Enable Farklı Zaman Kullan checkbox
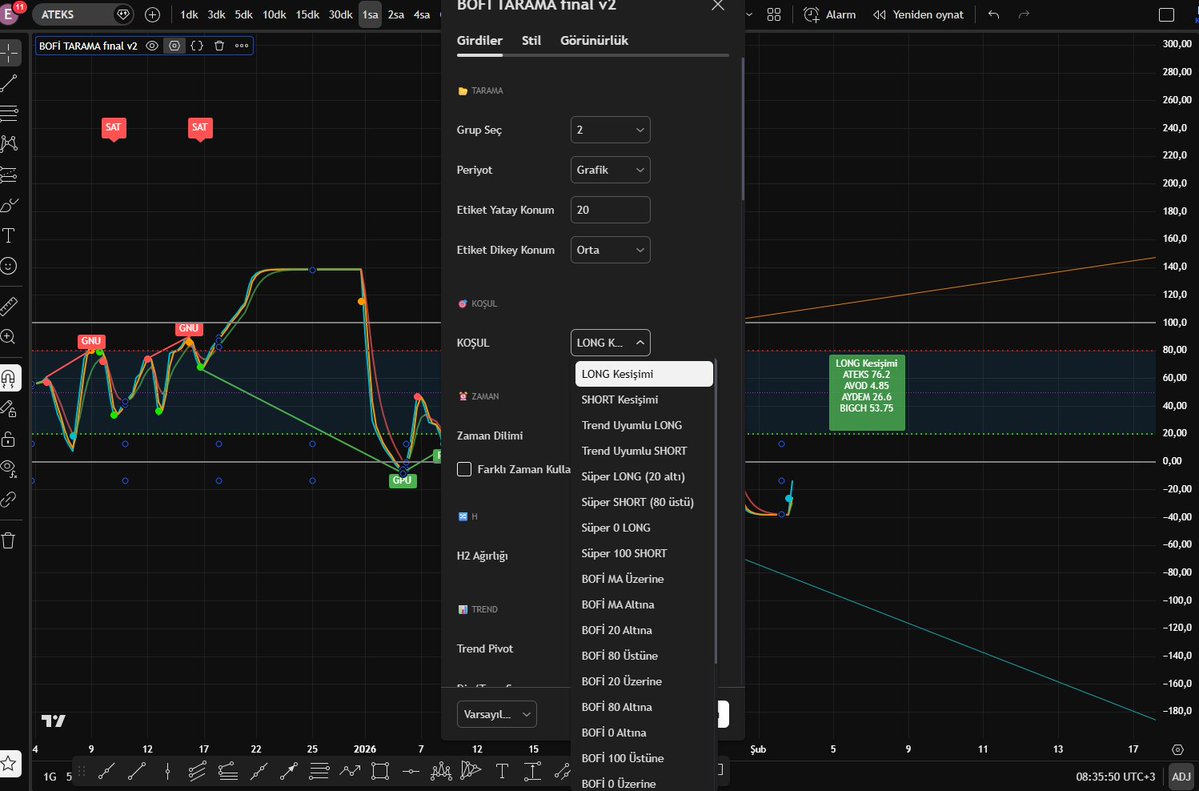 pyautogui.click(x=464, y=469)
